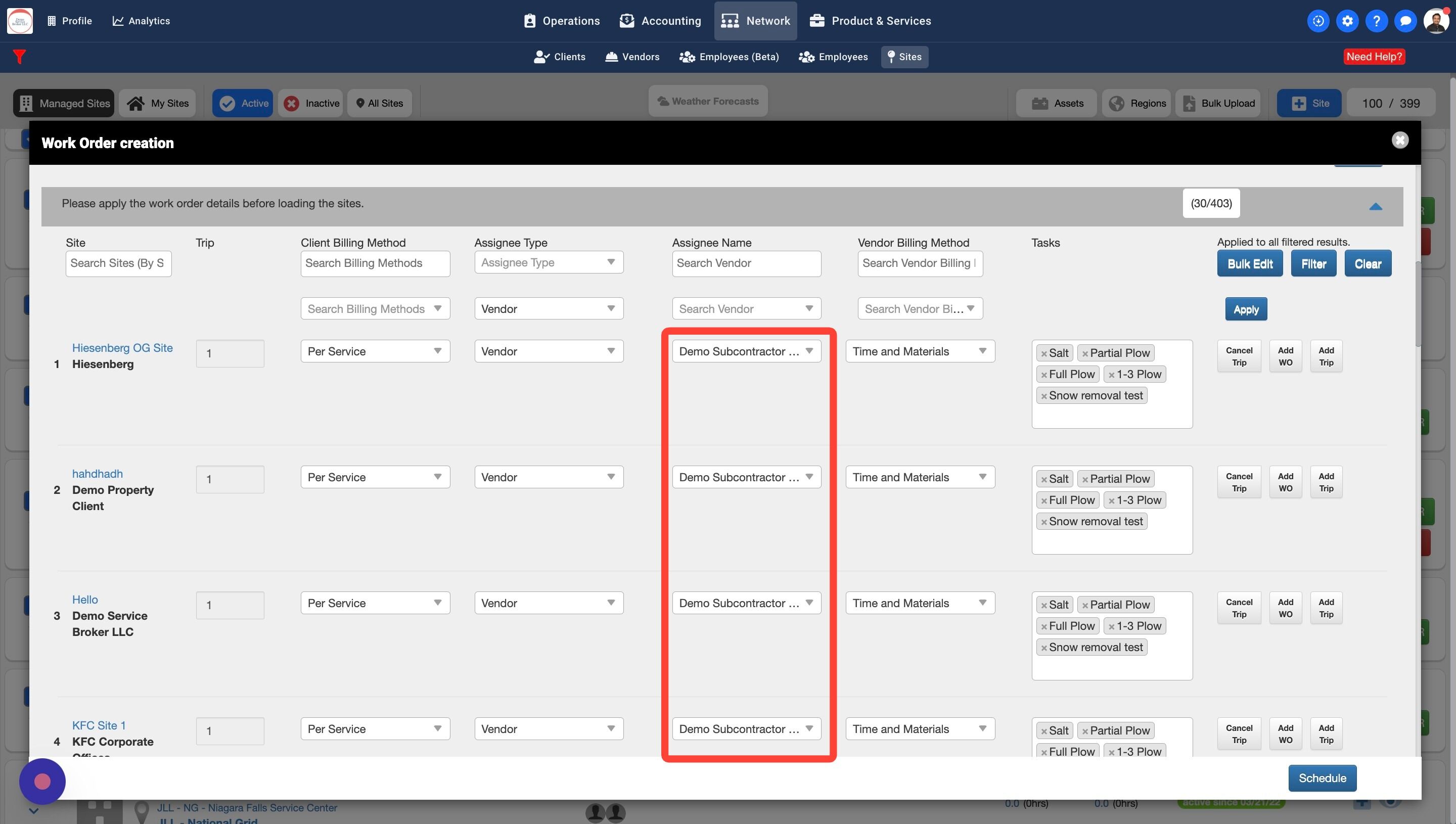Open the settings gear icon
Screen dimensions: 1456x824
[x=1347, y=21]
